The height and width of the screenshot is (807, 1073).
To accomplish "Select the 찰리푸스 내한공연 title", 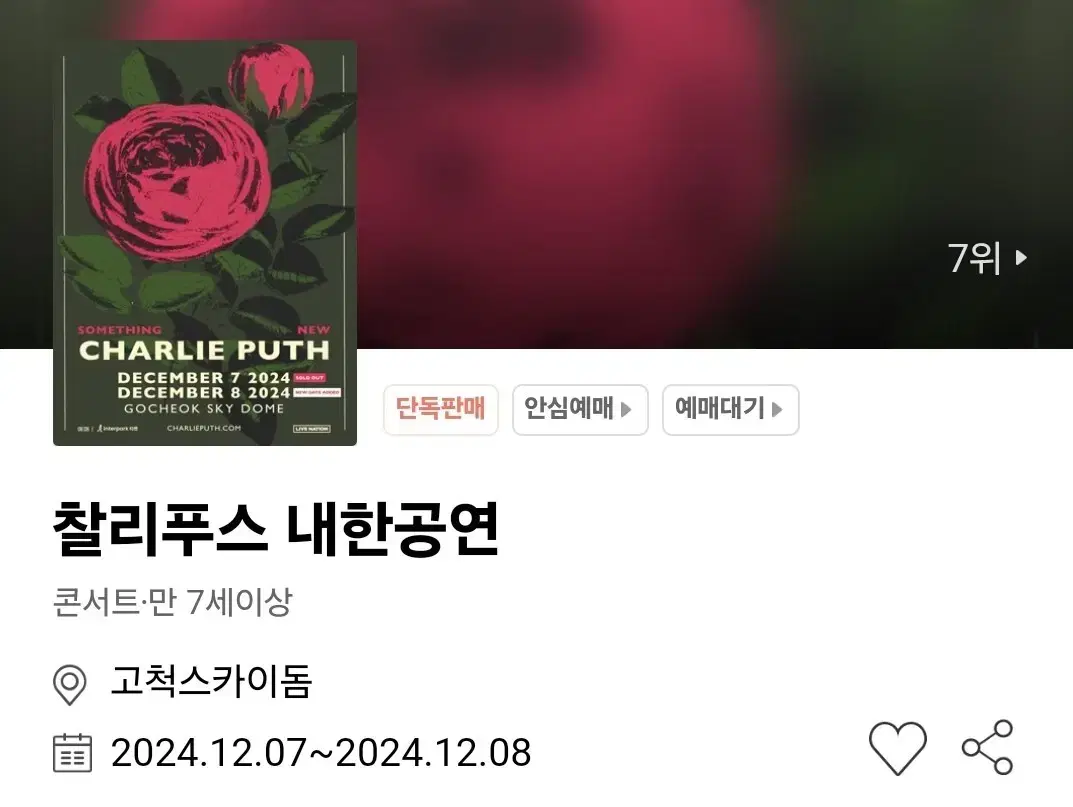I will [275, 529].
